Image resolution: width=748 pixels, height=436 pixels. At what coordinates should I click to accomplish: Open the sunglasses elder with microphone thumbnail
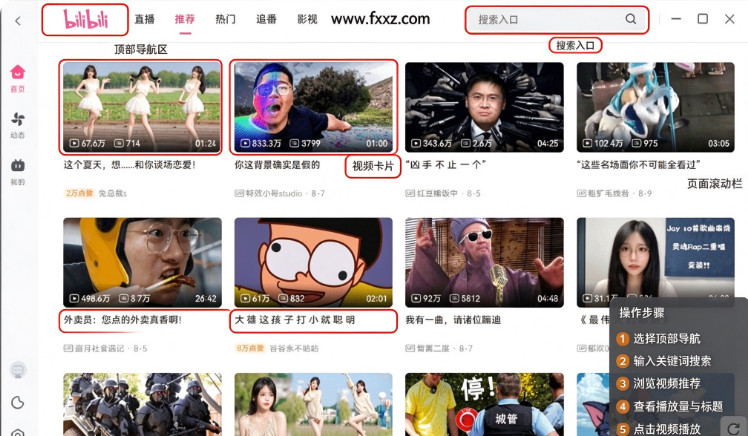[x=484, y=262]
